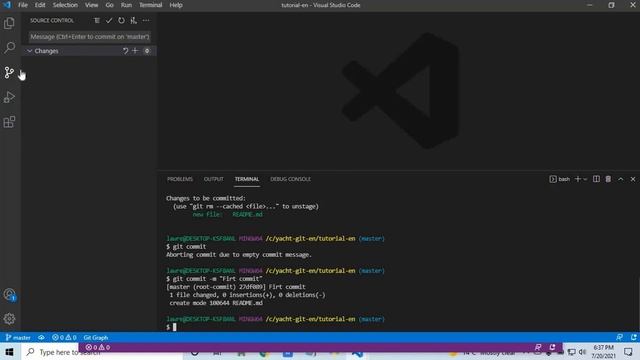Split the terminal pane
Screen dimensions: 640x360
(x=596, y=179)
